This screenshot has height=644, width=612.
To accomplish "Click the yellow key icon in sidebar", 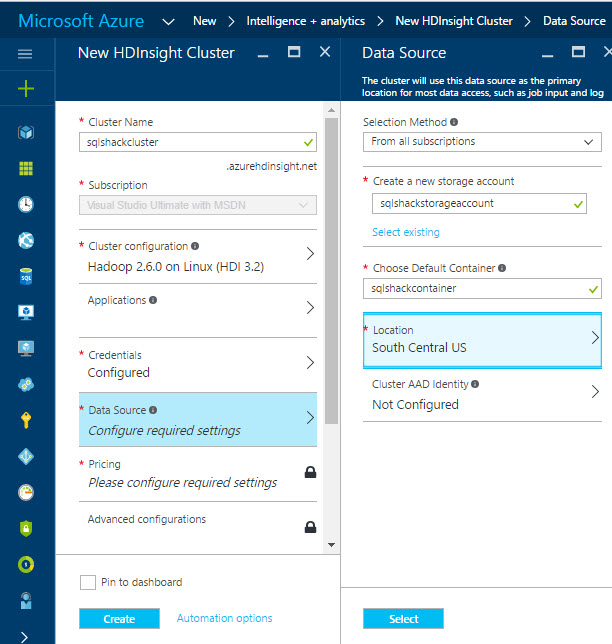I will (26, 420).
